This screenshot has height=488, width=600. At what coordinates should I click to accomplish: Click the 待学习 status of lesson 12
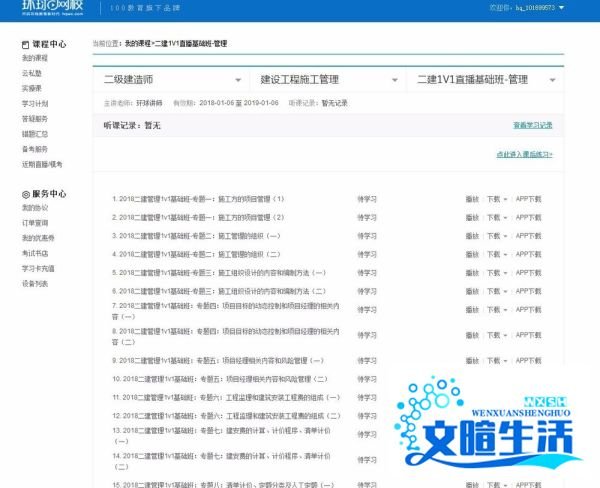click(367, 416)
